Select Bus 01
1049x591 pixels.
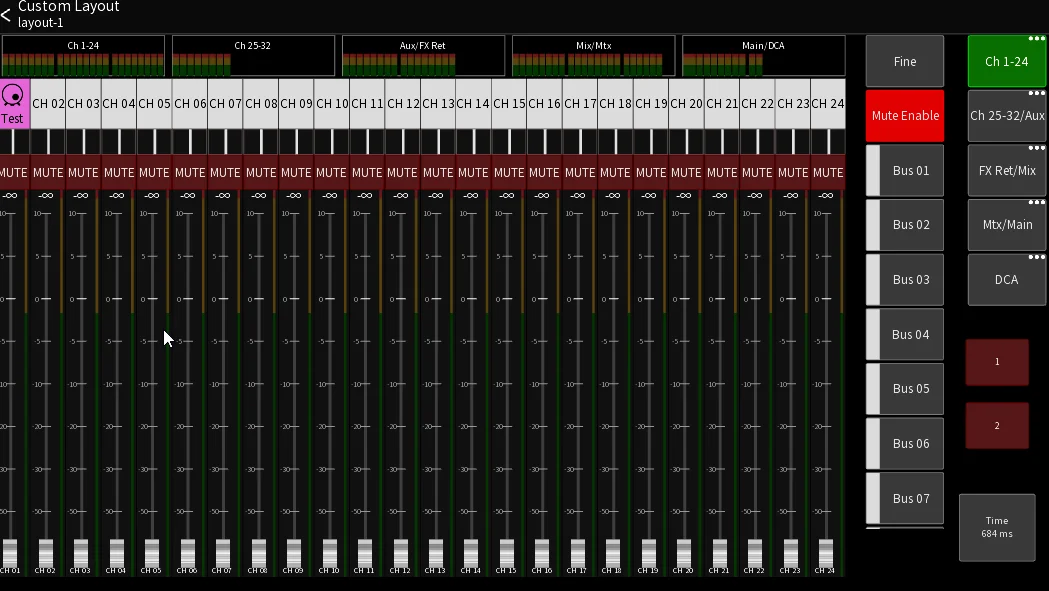pos(905,171)
